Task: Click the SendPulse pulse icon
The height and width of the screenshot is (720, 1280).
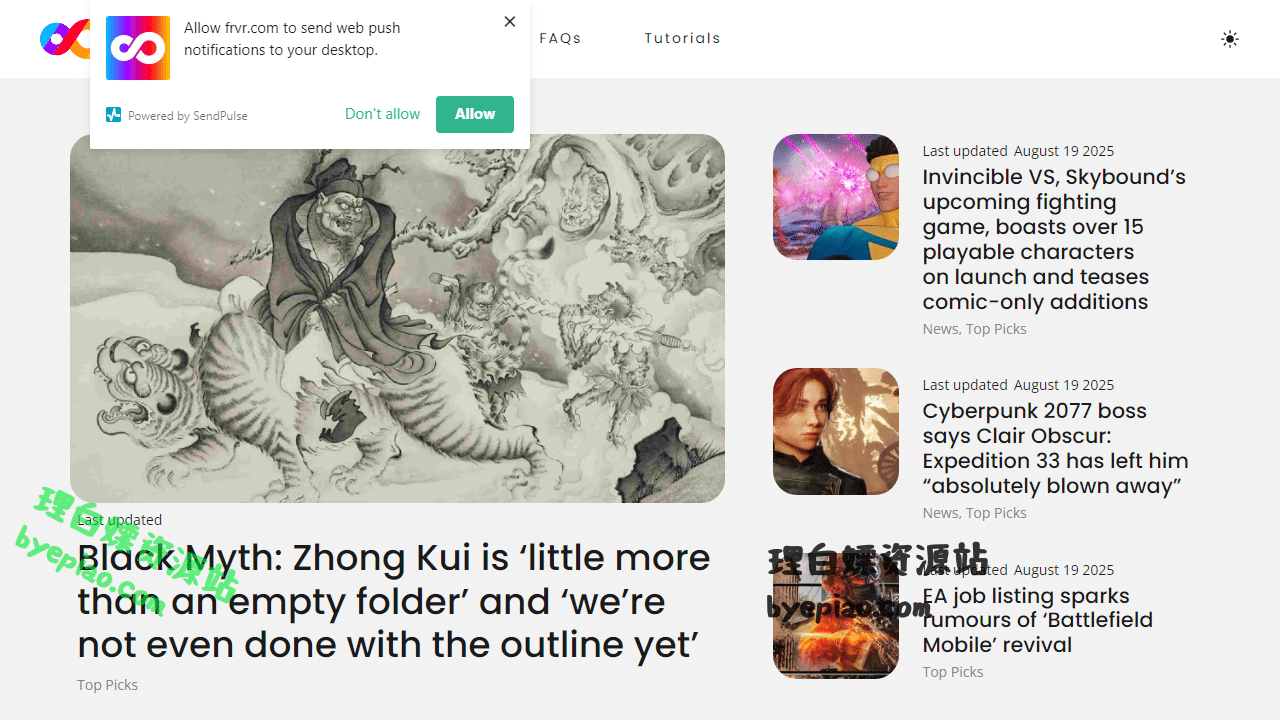Action: pyautogui.click(x=114, y=115)
